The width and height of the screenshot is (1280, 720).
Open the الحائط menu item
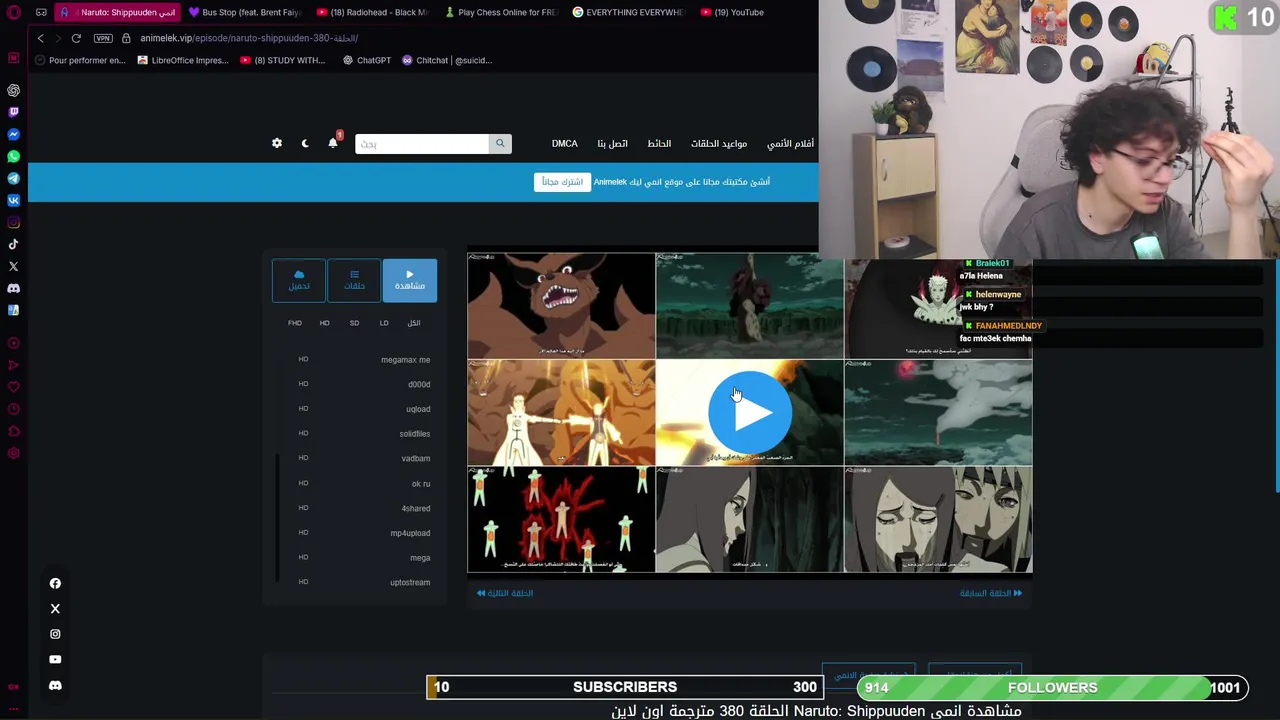point(659,144)
